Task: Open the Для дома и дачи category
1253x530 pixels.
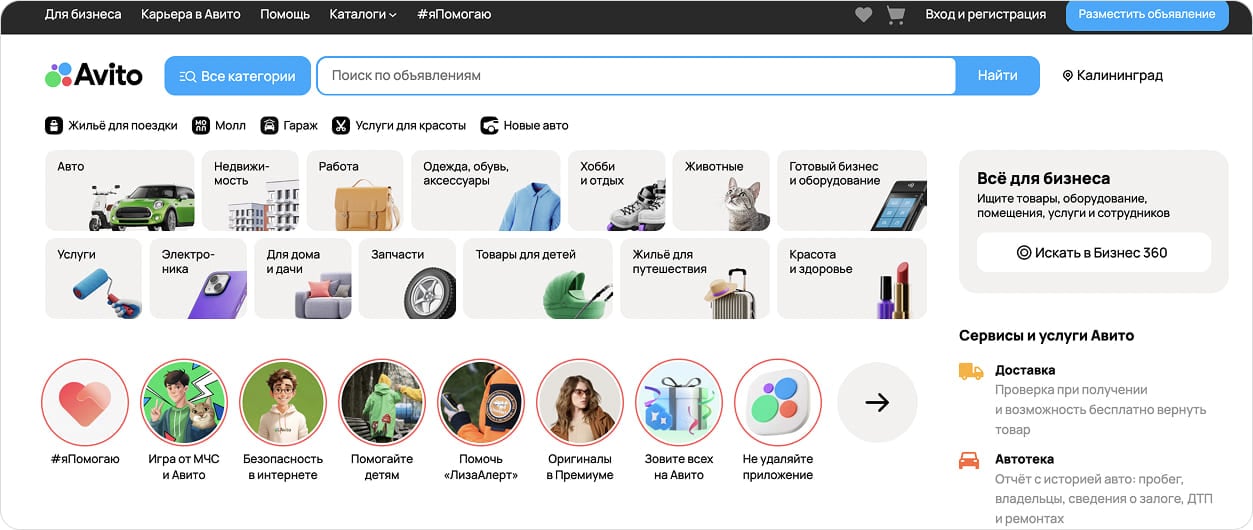Action: pyautogui.click(x=303, y=279)
